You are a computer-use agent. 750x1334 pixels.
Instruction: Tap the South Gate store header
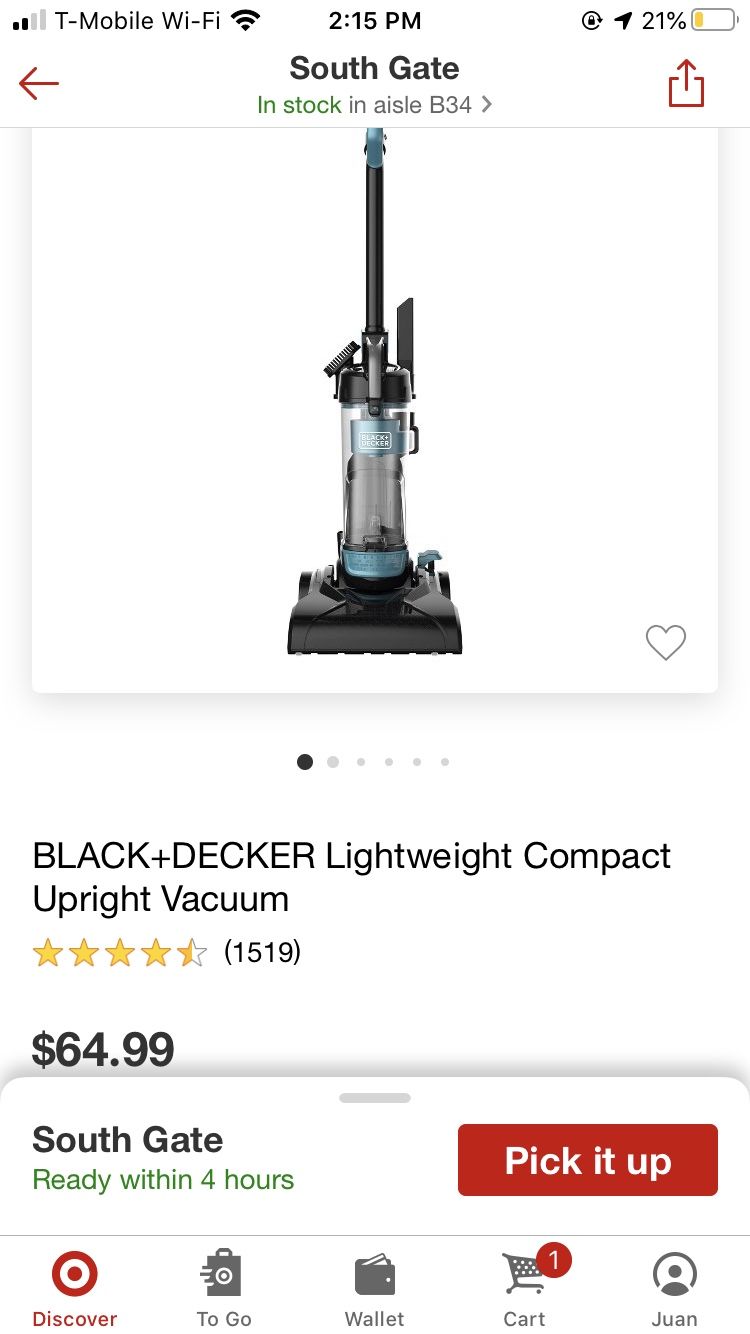tap(374, 68)
